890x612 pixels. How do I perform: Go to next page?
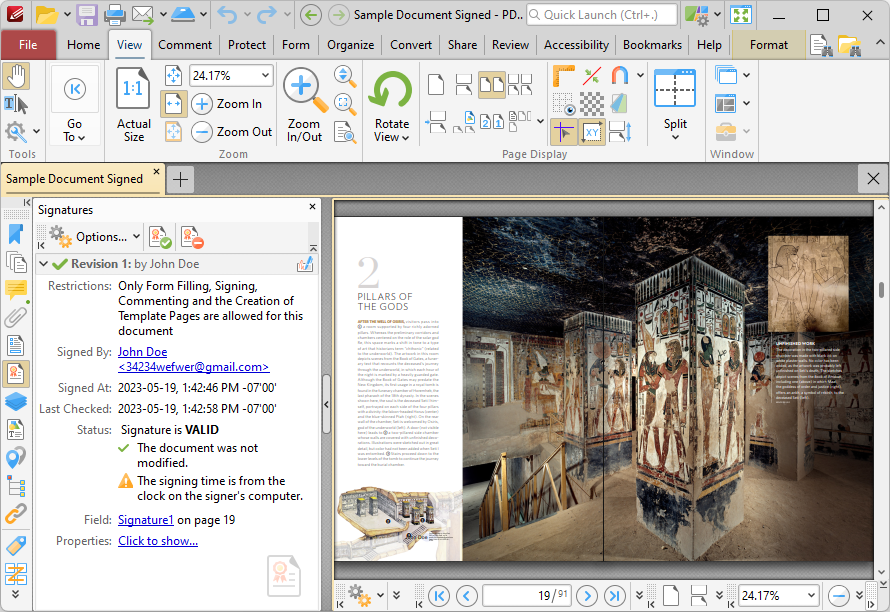(587, 596)
